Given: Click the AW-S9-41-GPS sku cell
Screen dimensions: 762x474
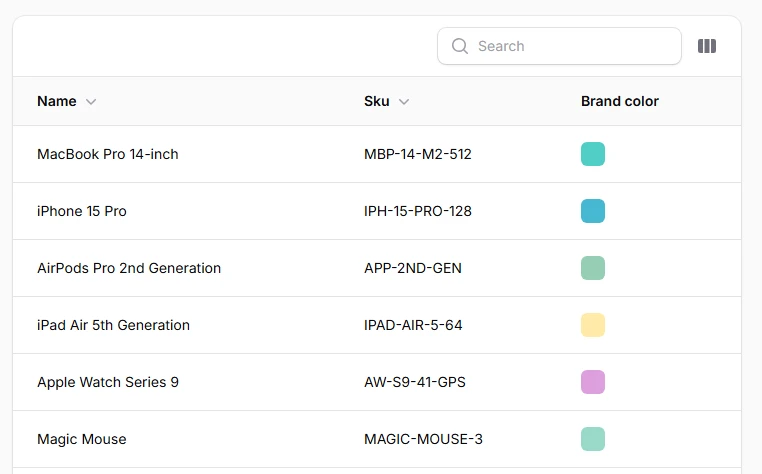Looking at the screenshot, I should (415, 382).
